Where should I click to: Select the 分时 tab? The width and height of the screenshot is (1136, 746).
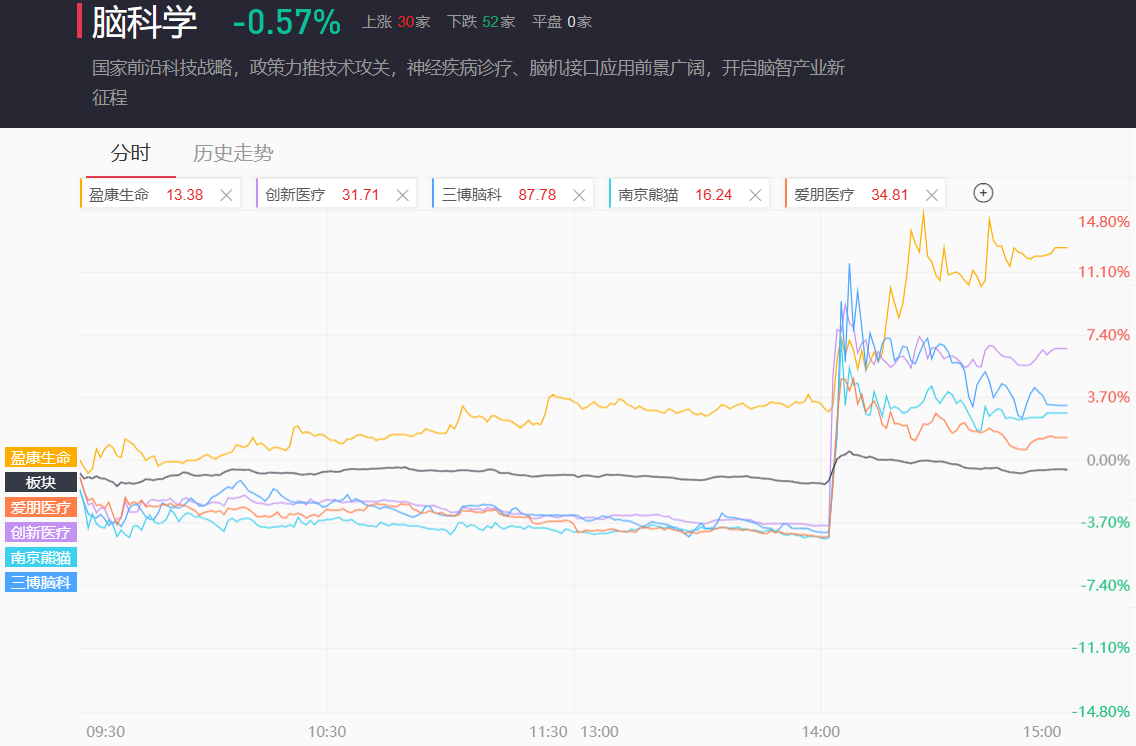130,153
